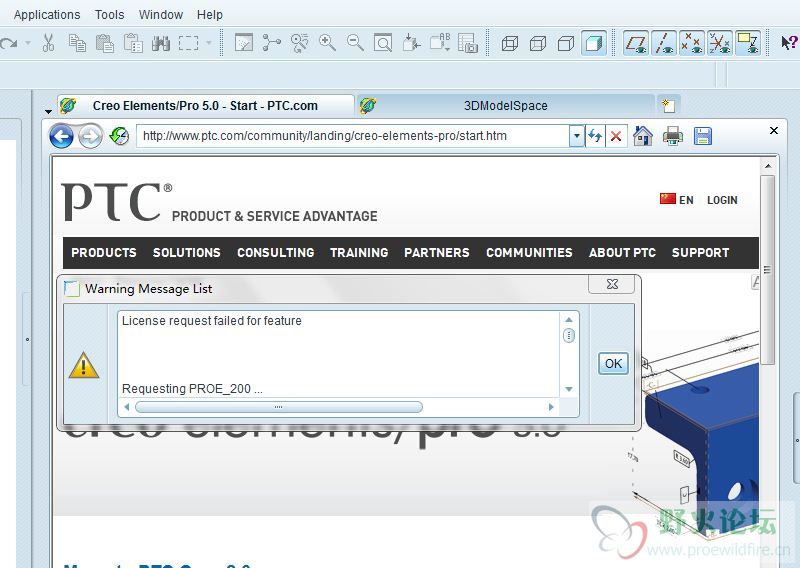Open the Help menu

tap(210, 15)
